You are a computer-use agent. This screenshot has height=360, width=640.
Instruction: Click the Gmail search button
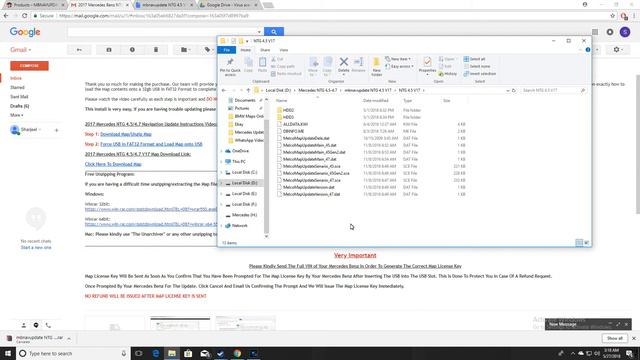point(274,32)
